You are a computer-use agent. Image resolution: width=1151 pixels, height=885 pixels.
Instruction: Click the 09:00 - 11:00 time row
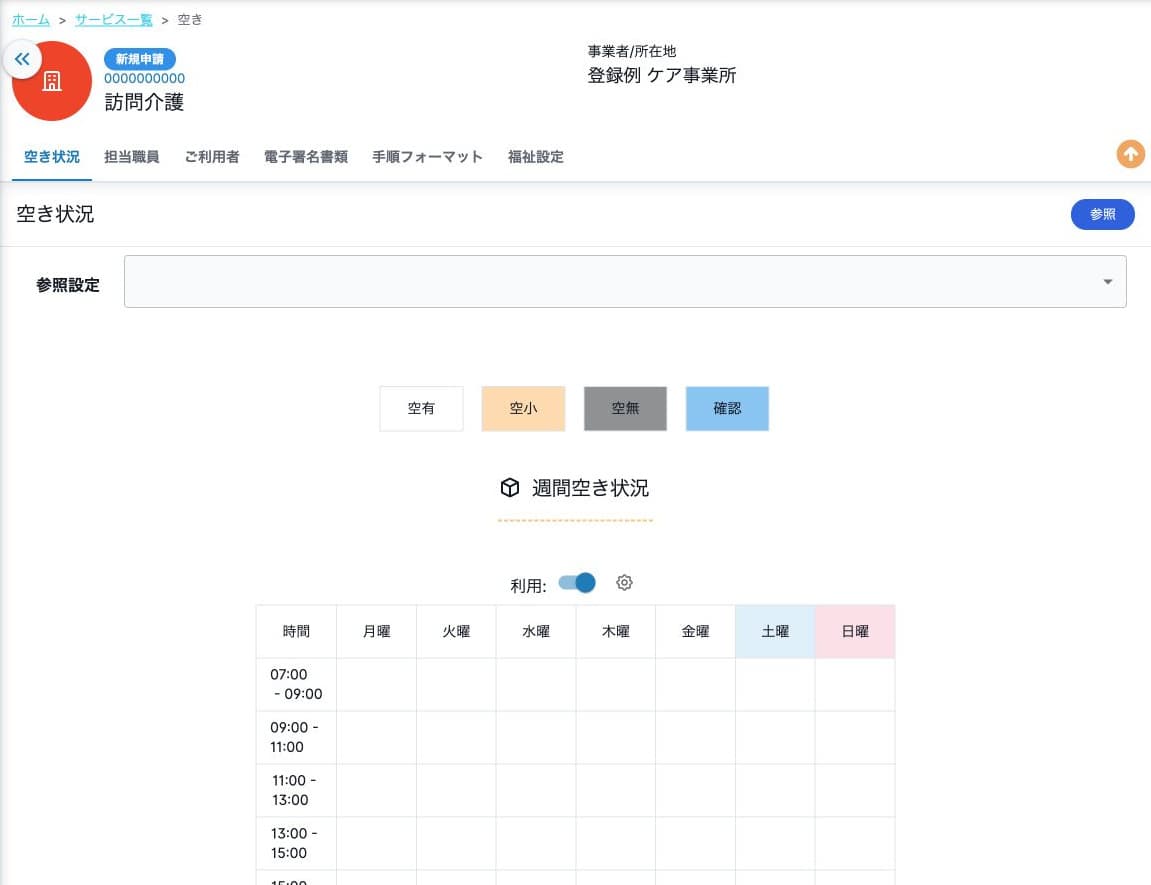[x=297, y=738]
